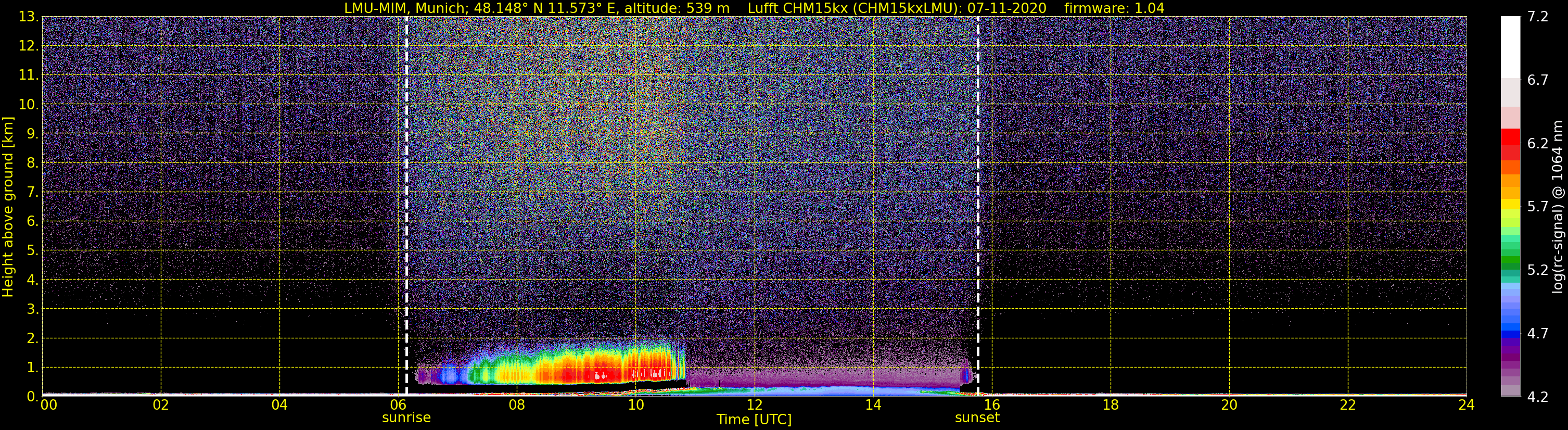Click the height tick label '9.'

[x=32, y=133]
